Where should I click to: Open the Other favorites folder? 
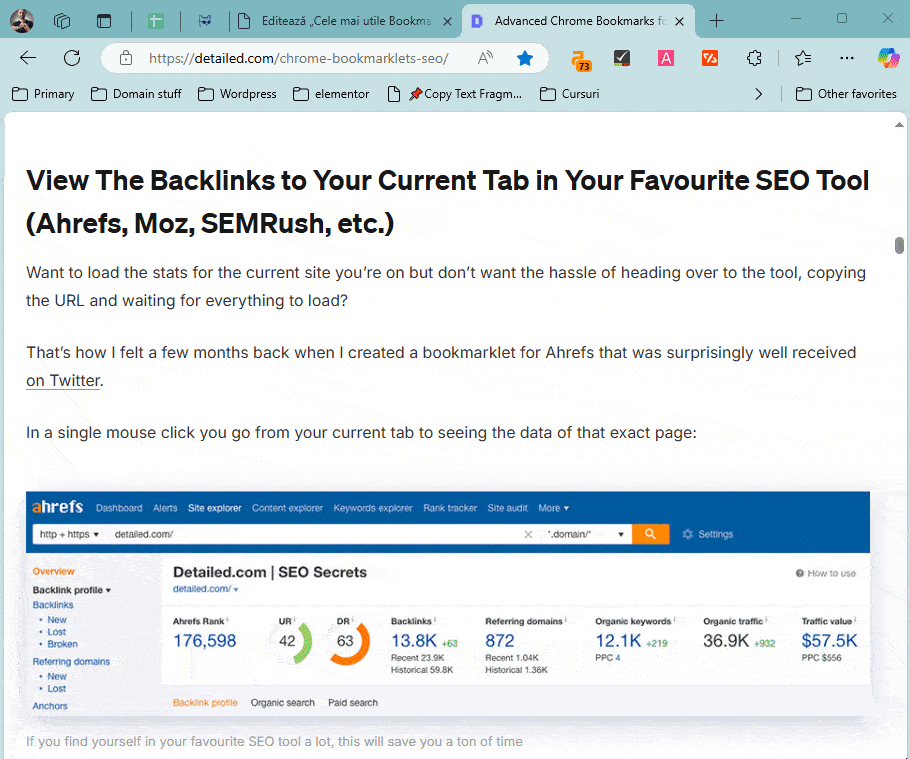[x=846, y=94]
